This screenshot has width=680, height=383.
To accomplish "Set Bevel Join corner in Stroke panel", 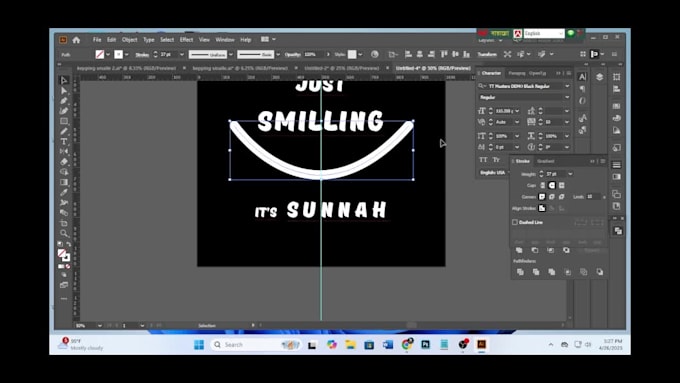I will point(562,196).
